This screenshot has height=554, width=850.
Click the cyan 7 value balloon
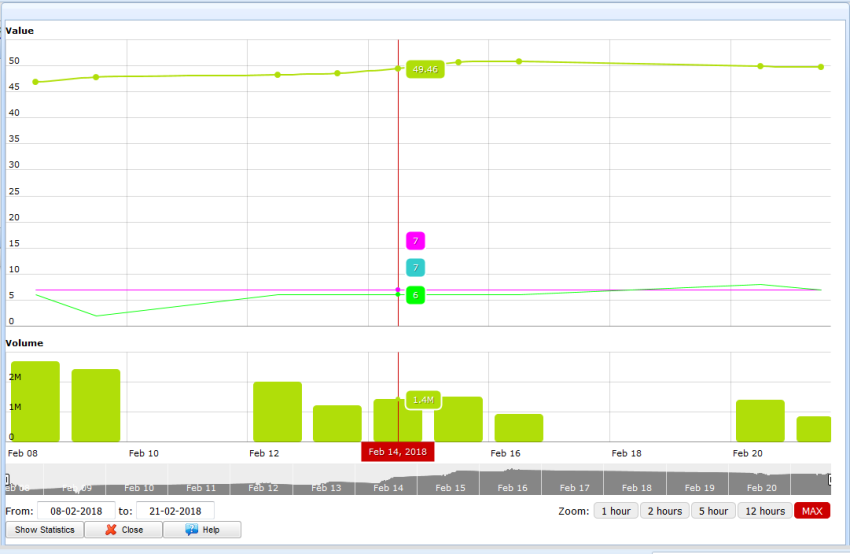[x=416, y=268]
